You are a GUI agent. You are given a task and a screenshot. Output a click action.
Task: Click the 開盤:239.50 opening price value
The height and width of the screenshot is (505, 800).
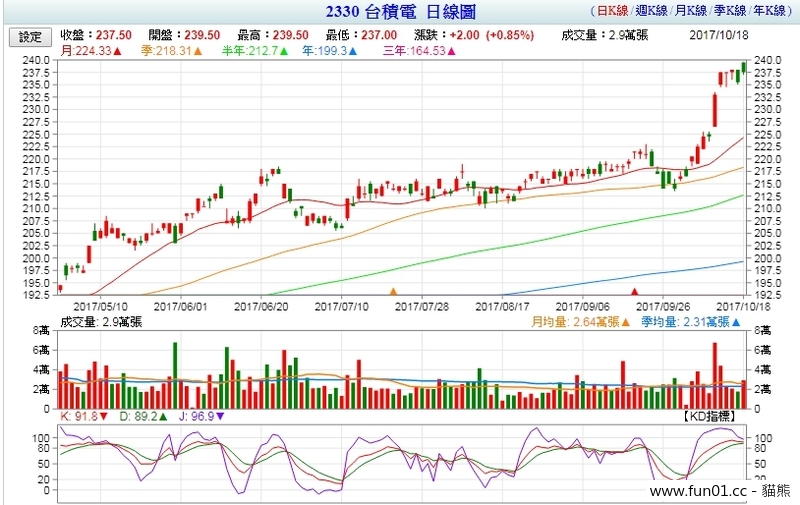(184, 35)
